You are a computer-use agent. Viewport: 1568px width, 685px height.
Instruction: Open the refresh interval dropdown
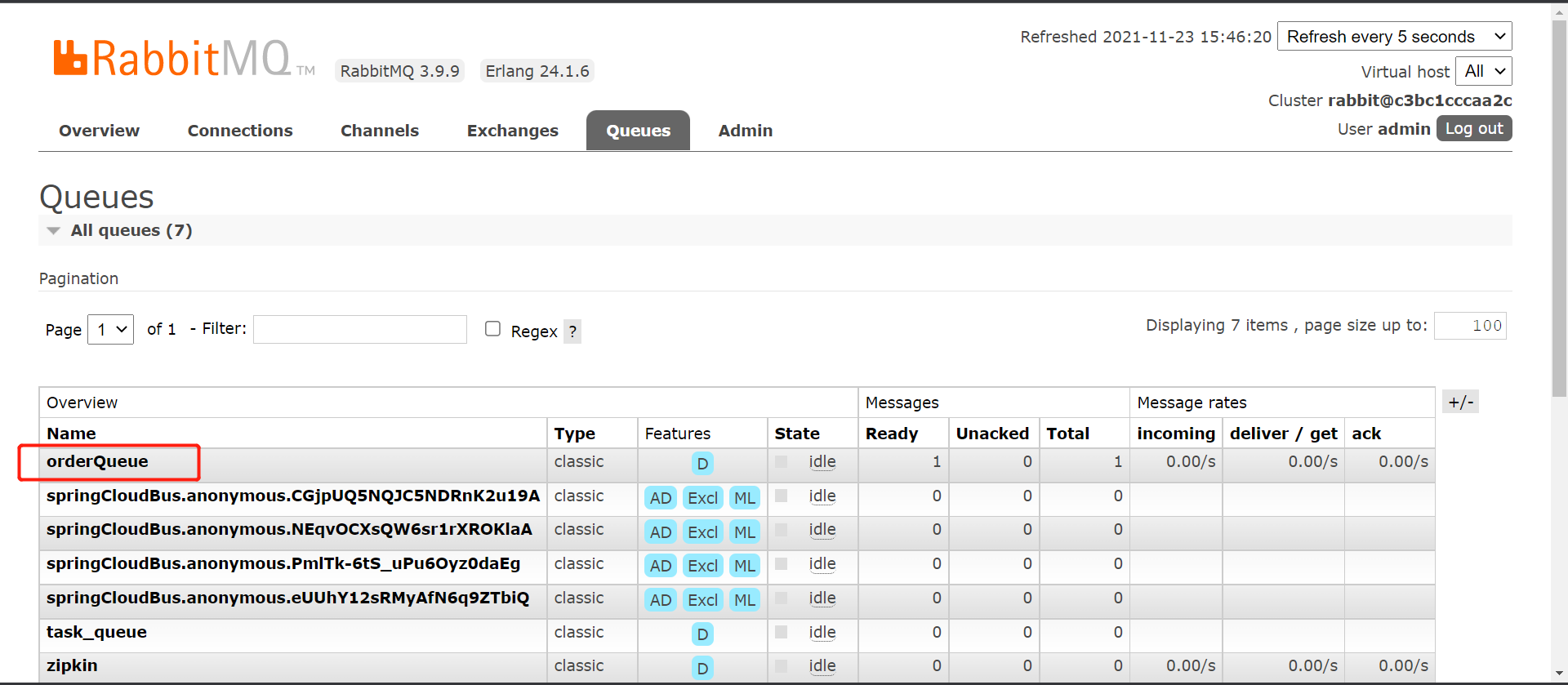tap(1395, 37)
